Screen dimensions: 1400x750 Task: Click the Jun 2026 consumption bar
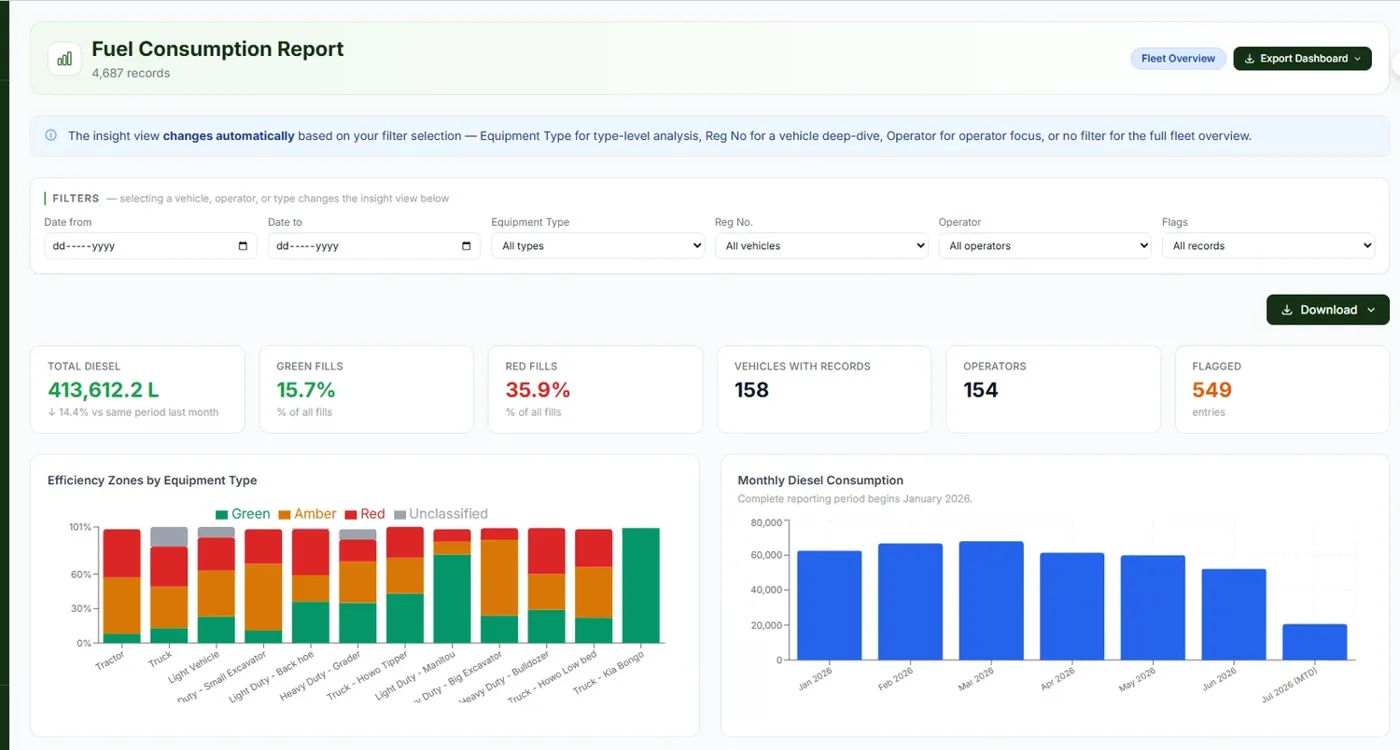pos(1234,615)
